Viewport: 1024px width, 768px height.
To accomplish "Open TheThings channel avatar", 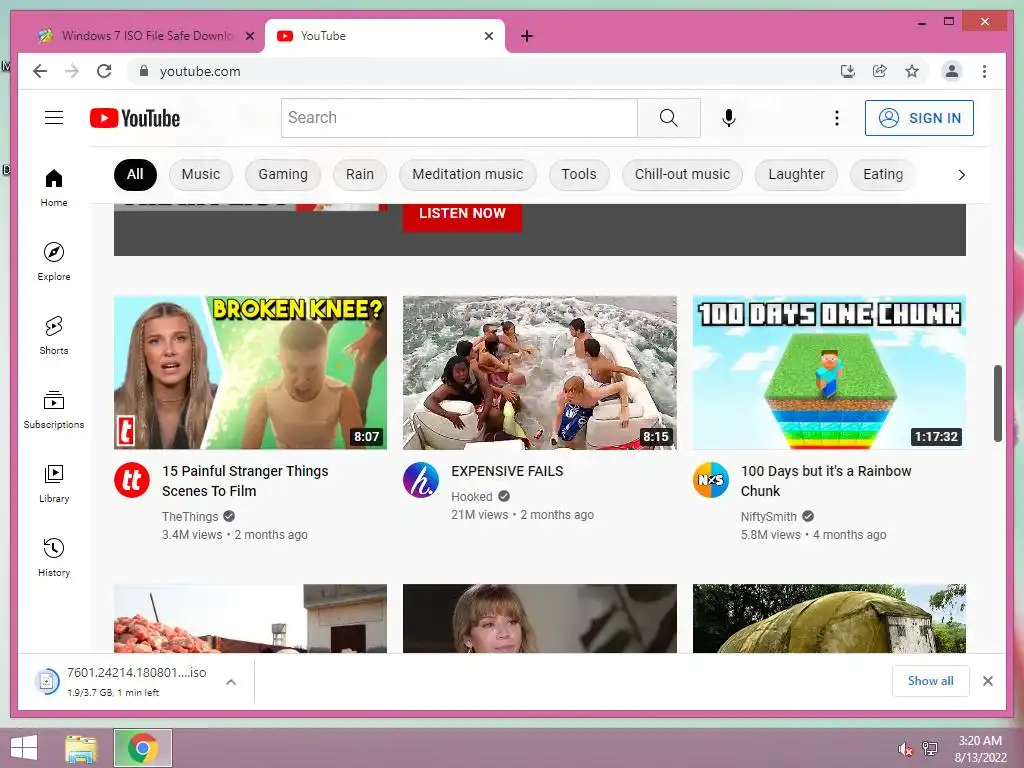I will point(132,480).
